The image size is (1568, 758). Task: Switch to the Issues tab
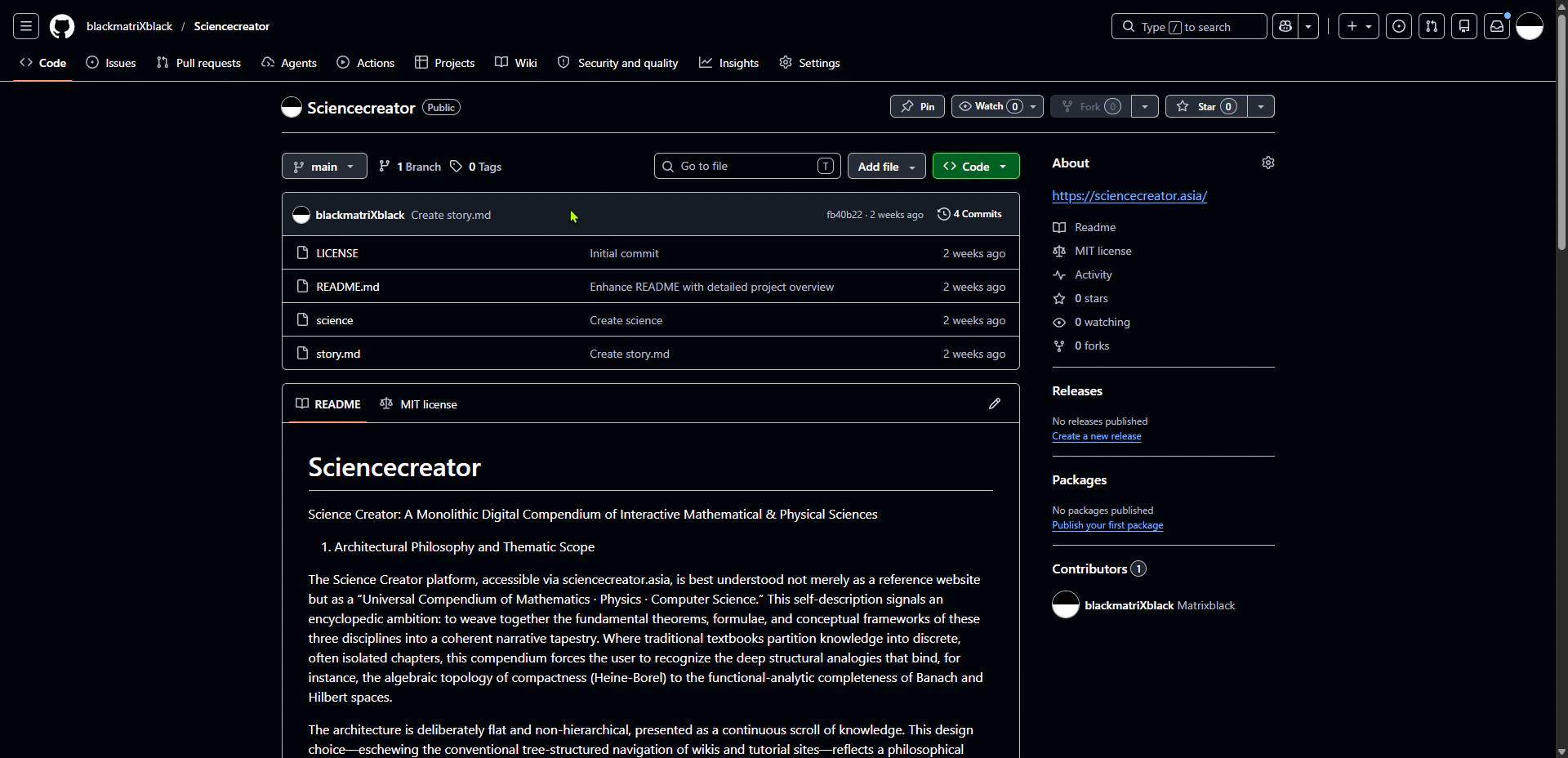[x=111, y=63]
